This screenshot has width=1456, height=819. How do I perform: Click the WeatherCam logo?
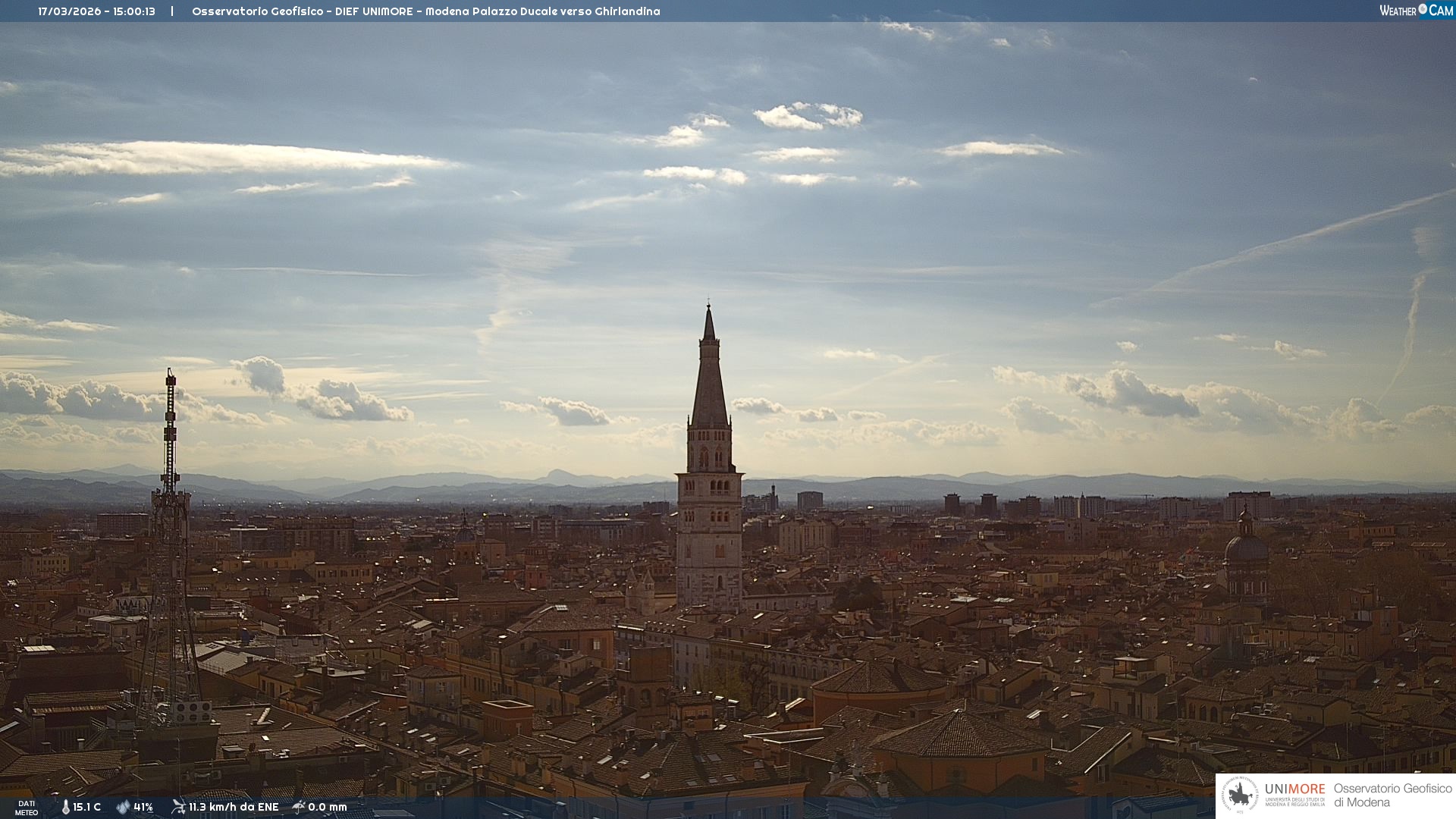point(1416,11)
